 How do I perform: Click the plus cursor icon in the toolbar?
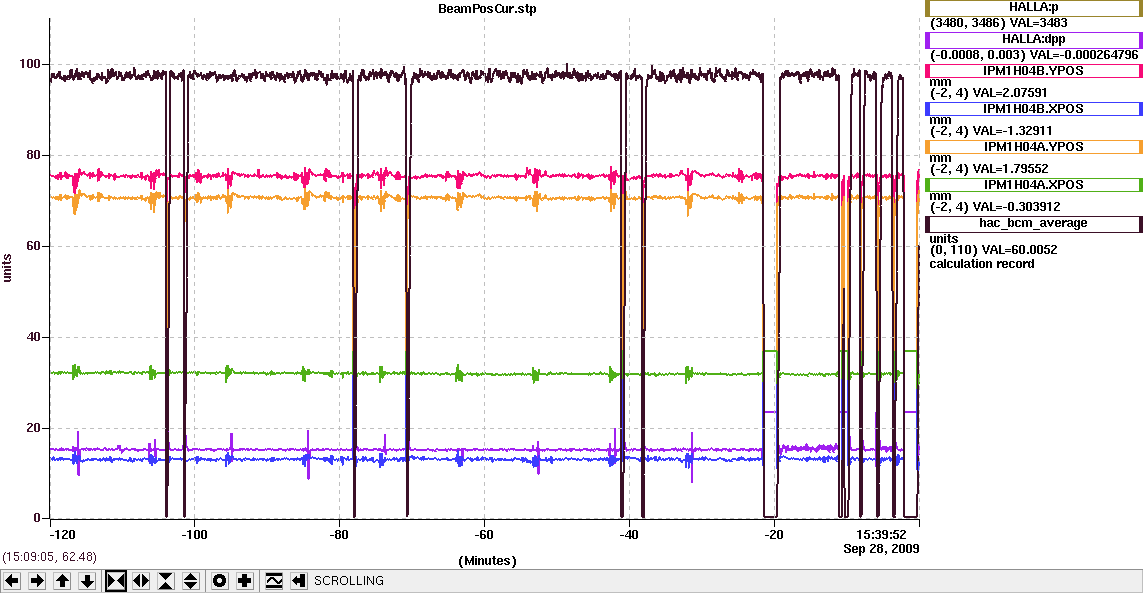pyautogui.click(x=245, y=581)
